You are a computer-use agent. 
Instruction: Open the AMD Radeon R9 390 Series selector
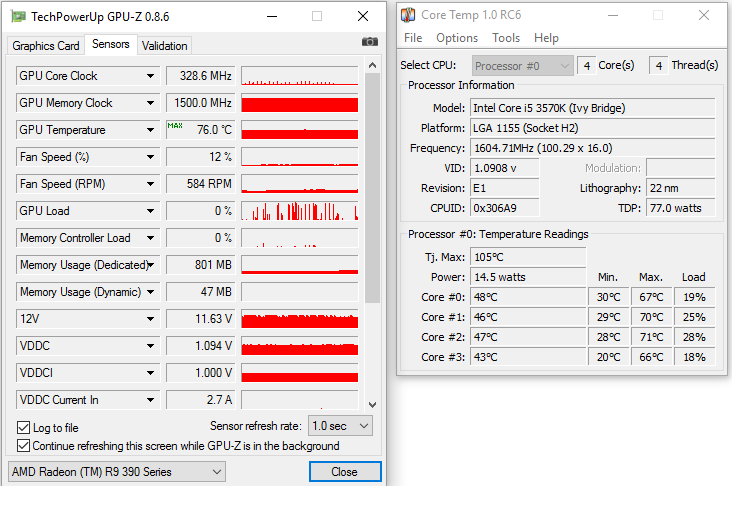pyautogui.click(x=117, y=472)
